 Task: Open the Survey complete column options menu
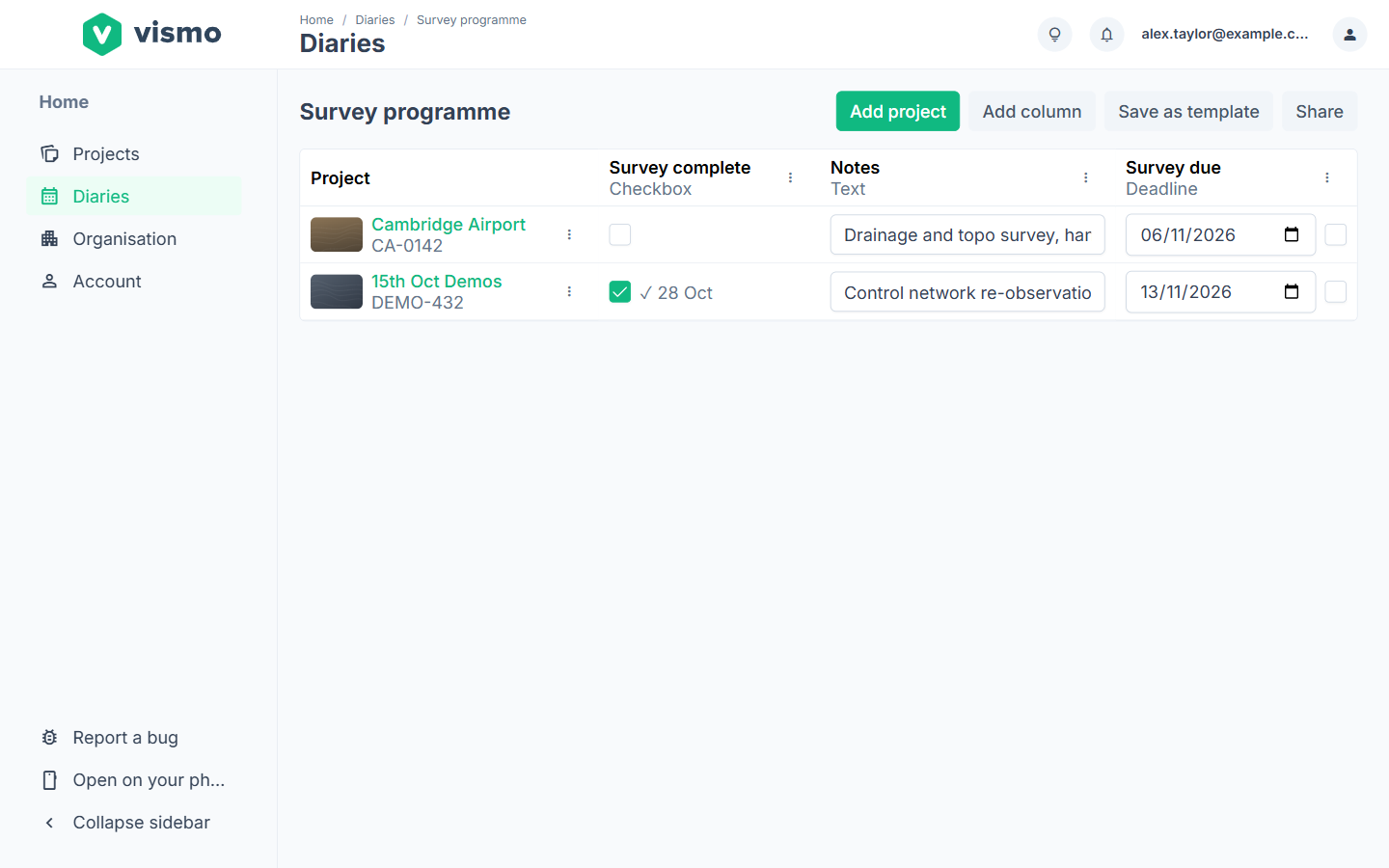(790, 177)
